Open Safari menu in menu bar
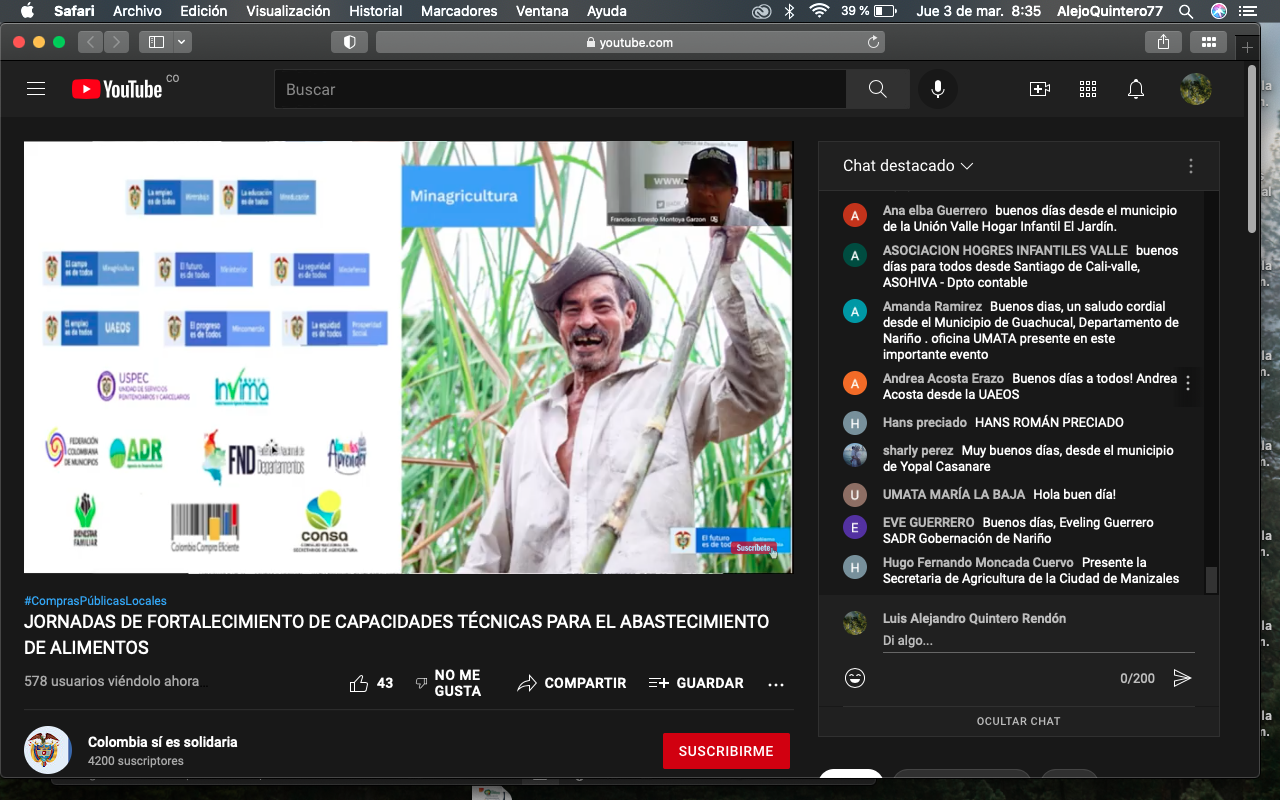Image resolution: width=1280 pixels, height=800 pixels. 75,11
